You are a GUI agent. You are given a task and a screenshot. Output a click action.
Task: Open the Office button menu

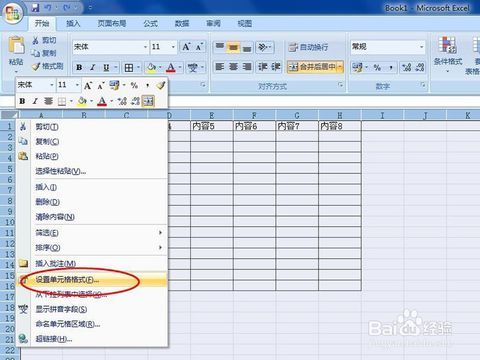click(x=13, y=13)
